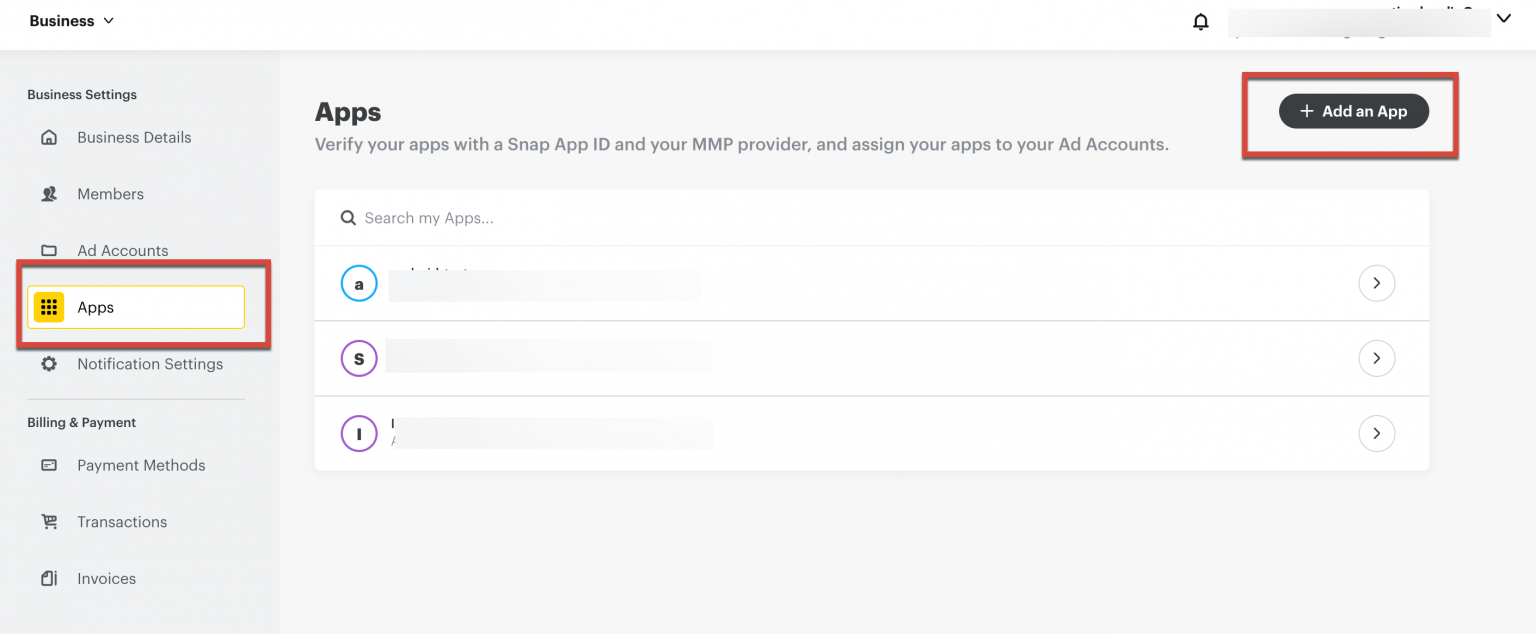Click the magnifying glass in the search bar
1536x634 pixels.
coord(348,217)
